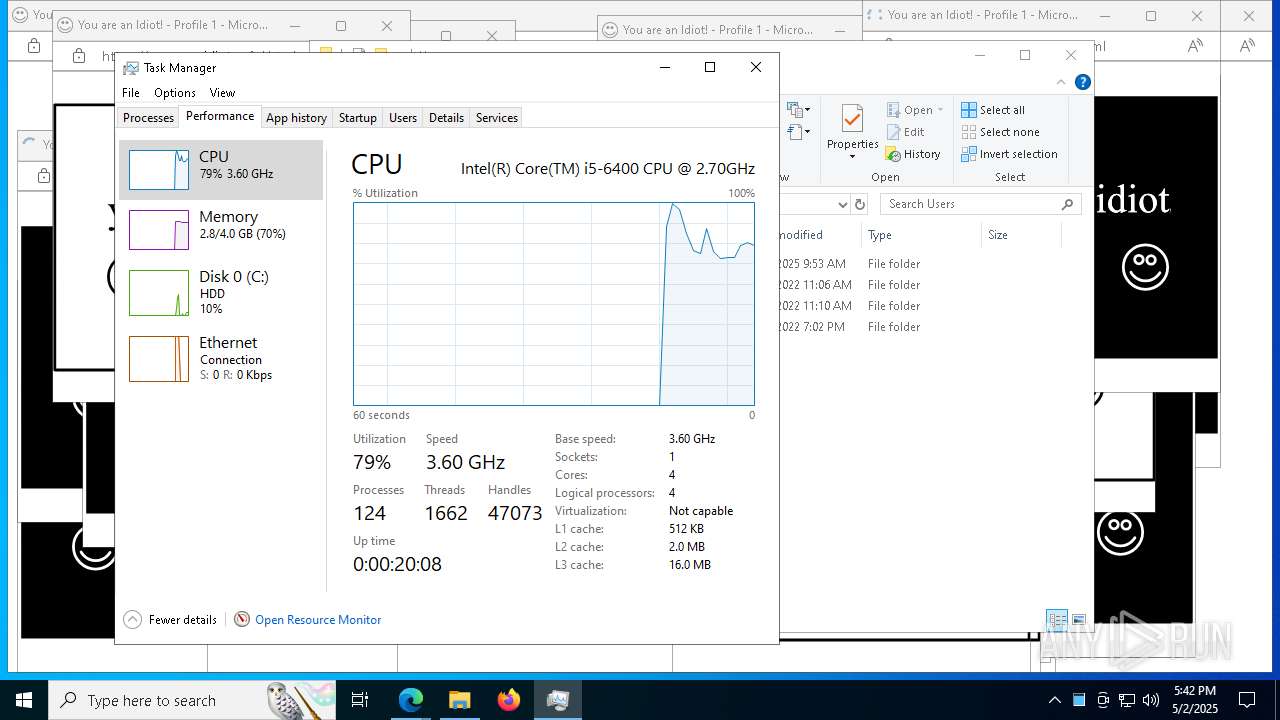
Task: Select the Memory thumbnail graph in sidebar
Action: [x=159, y=230]
